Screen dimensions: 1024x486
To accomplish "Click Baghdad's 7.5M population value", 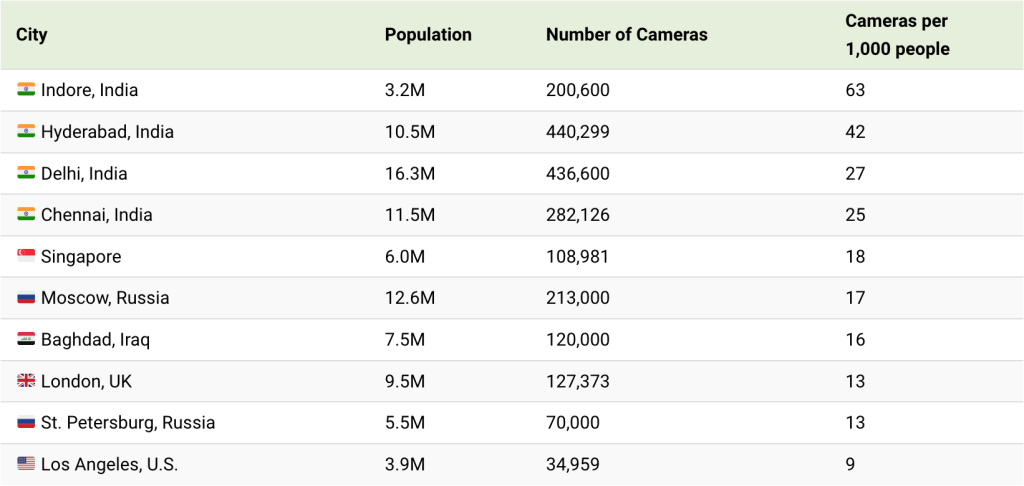I will coord(405,340).
